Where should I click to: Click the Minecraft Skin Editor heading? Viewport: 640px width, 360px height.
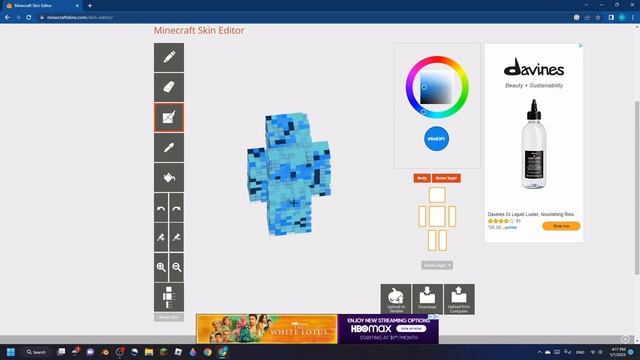[x=199, y=31]
